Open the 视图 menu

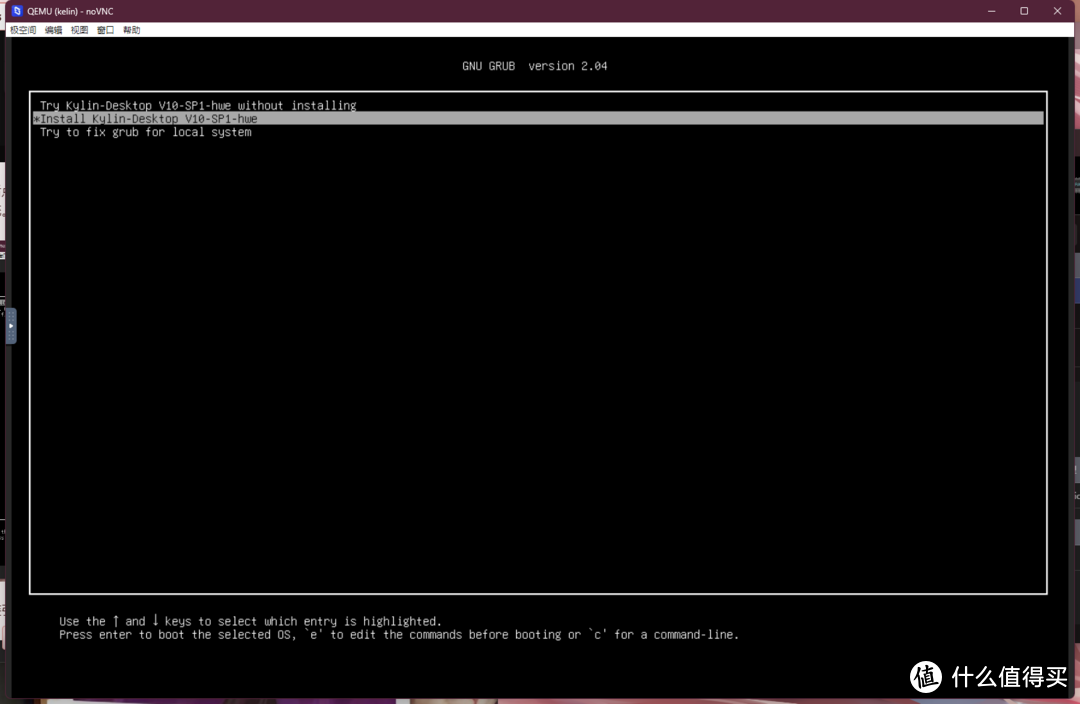79,30
